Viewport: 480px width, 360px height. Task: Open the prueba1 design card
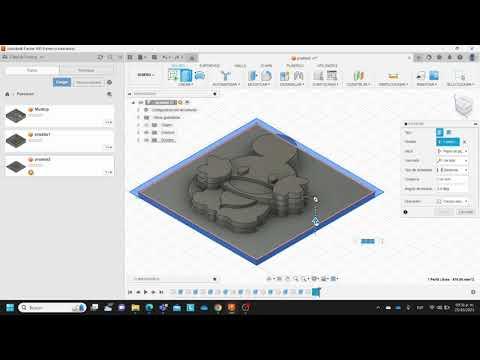59,140
